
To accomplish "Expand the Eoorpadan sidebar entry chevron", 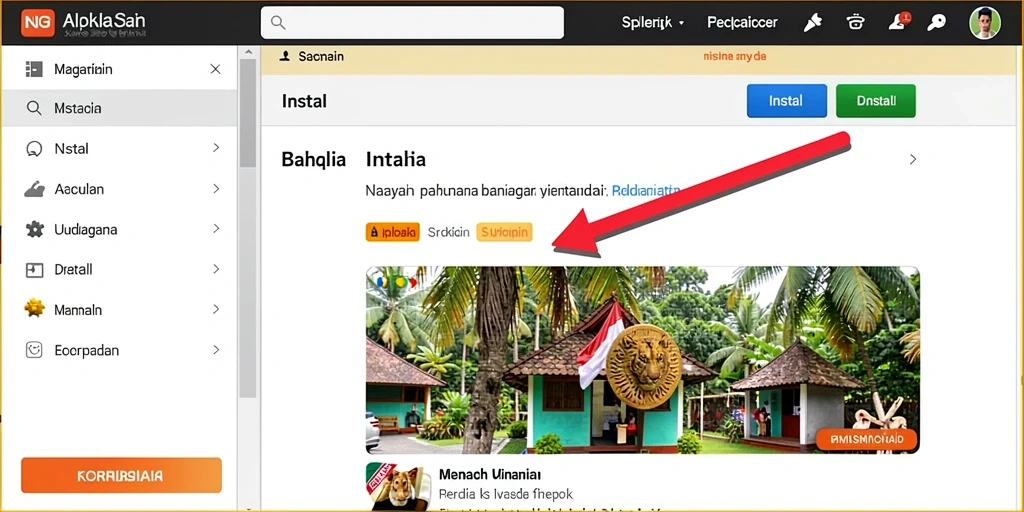I will coord(216,350).
